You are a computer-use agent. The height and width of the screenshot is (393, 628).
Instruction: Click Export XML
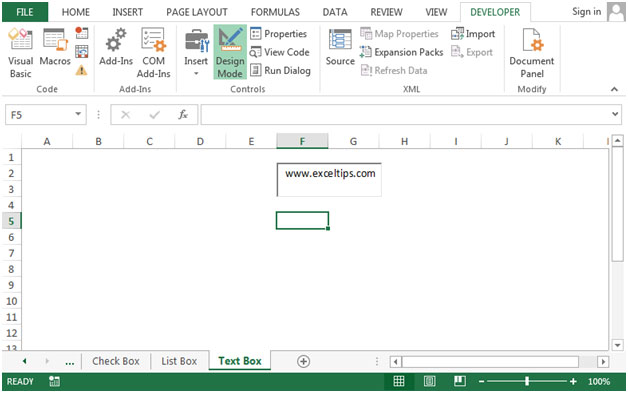tap(472, 52)
